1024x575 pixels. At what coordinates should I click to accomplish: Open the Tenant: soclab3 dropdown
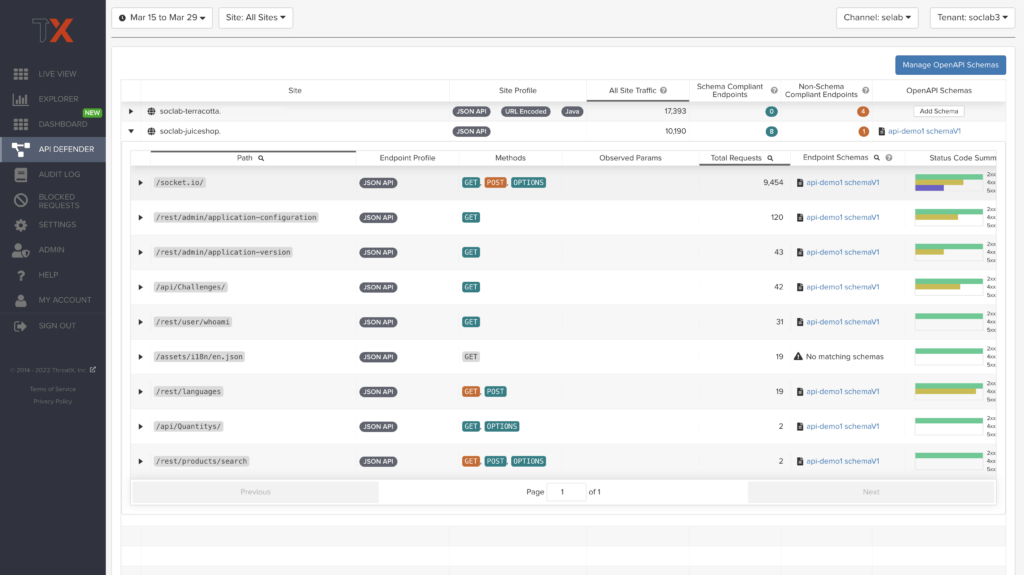972,18
